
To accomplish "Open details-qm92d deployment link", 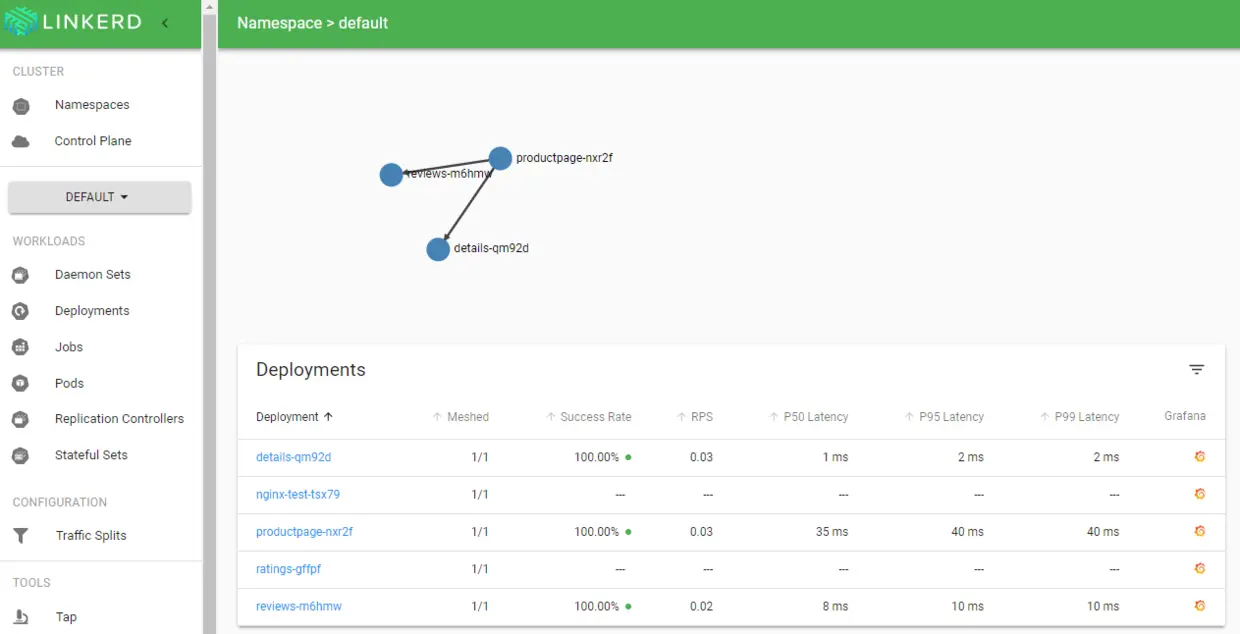I will coord(293,457).
